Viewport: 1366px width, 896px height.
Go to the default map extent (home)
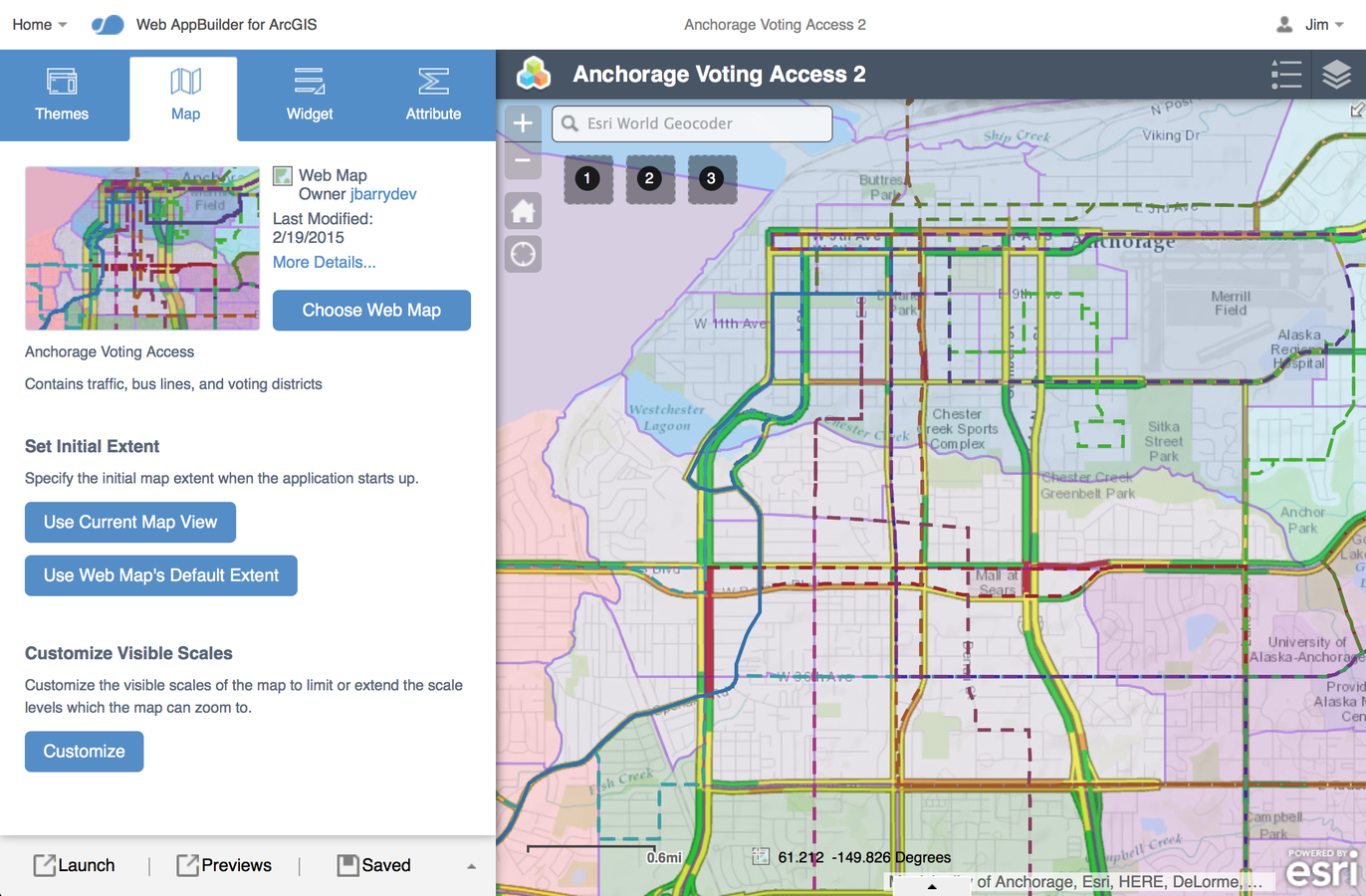(x=523, y=211)
